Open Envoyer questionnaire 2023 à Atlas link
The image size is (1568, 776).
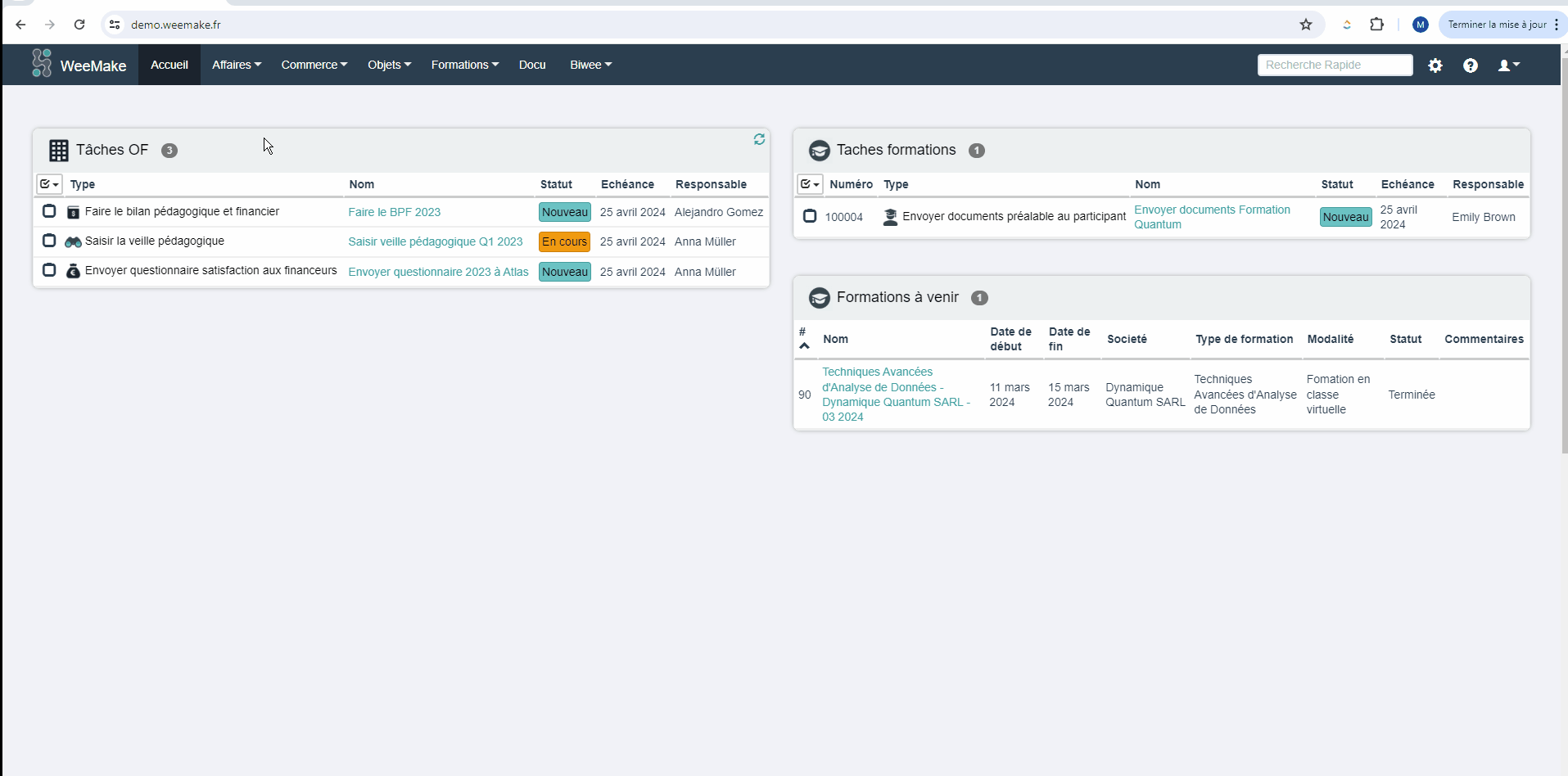coord(438,272)
